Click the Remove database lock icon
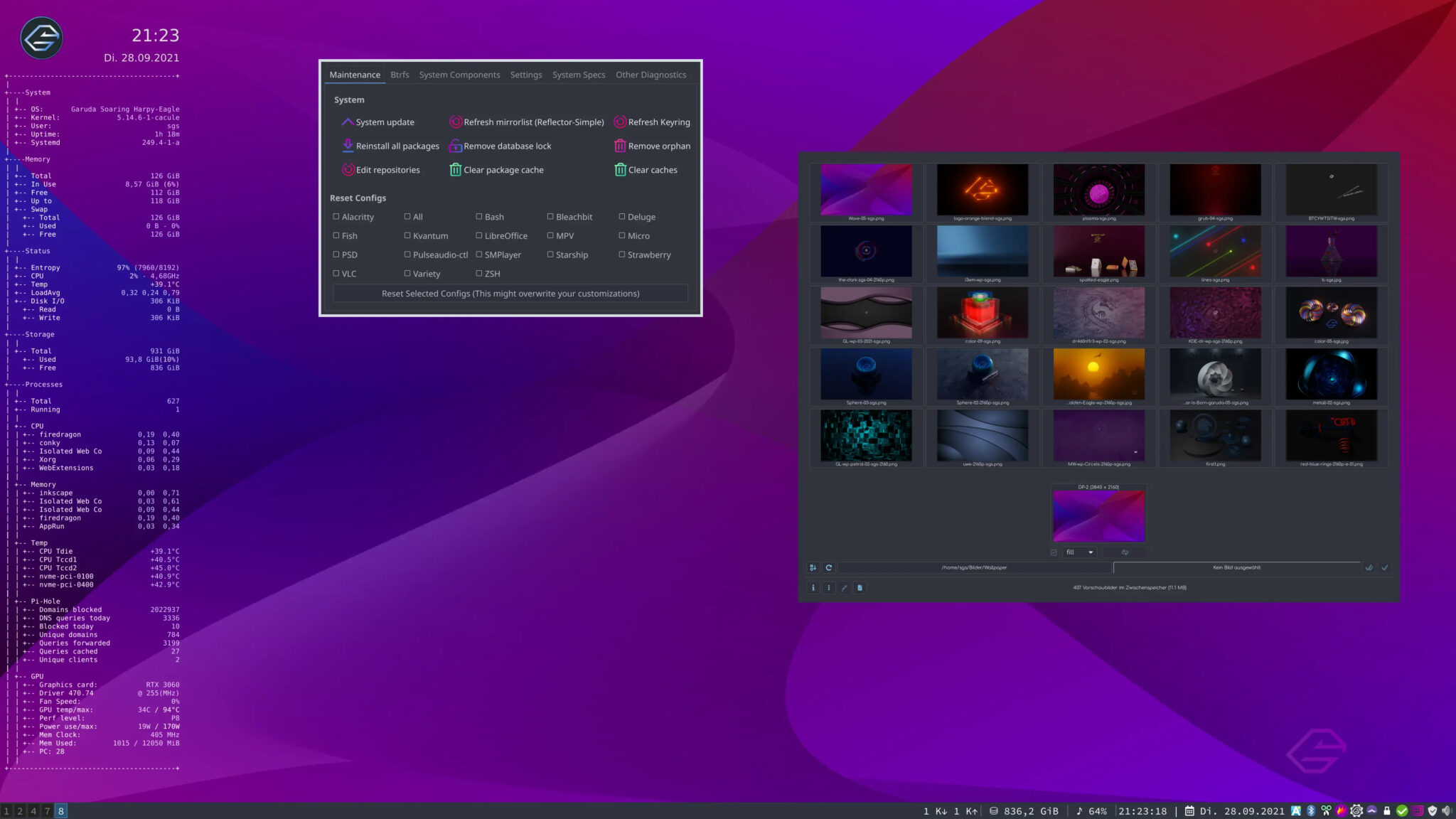Image resolution: width=1456 pixels, height=819 pixels. click(x=455, y=146)
